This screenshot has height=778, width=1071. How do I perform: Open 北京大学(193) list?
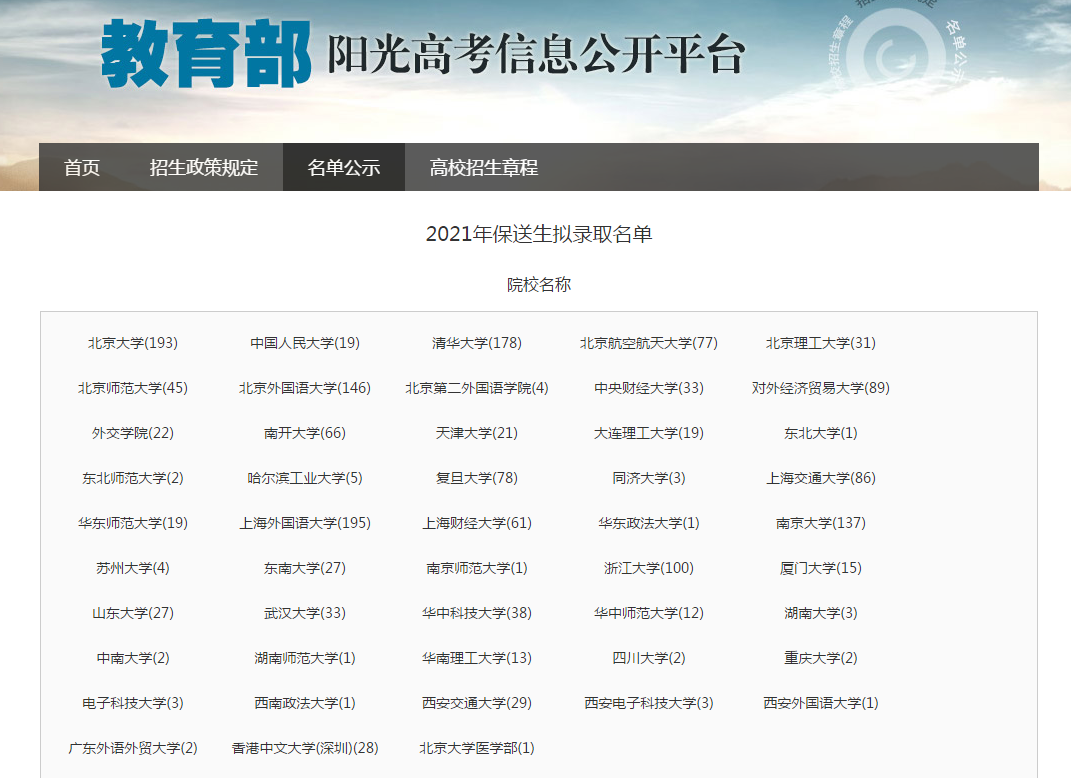click(x=133, y=343)
